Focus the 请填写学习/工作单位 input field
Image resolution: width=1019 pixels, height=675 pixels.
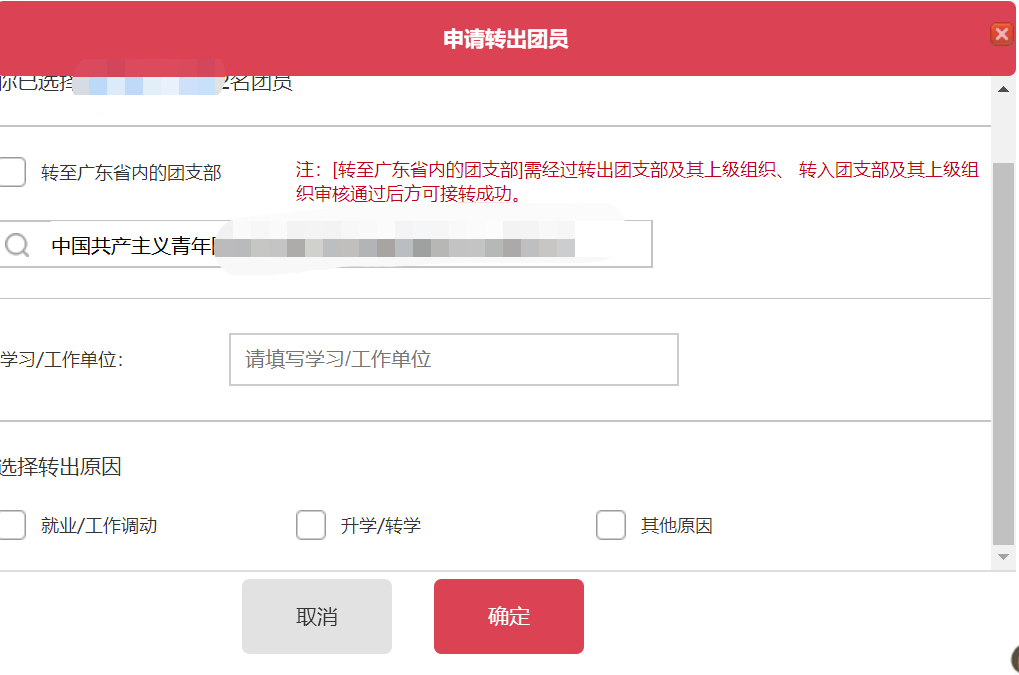pos(454,359)
